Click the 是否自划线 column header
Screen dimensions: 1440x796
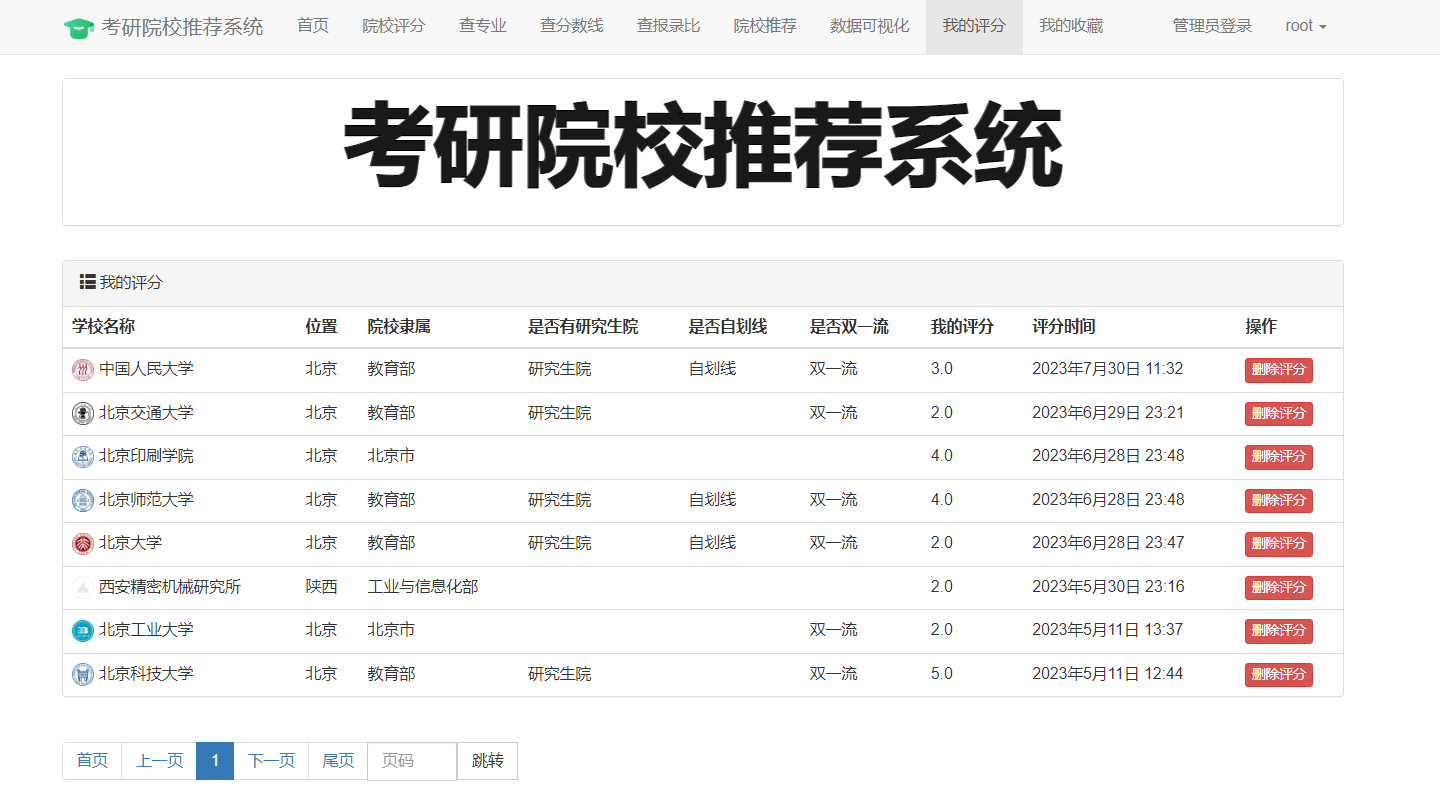(728, 327)
